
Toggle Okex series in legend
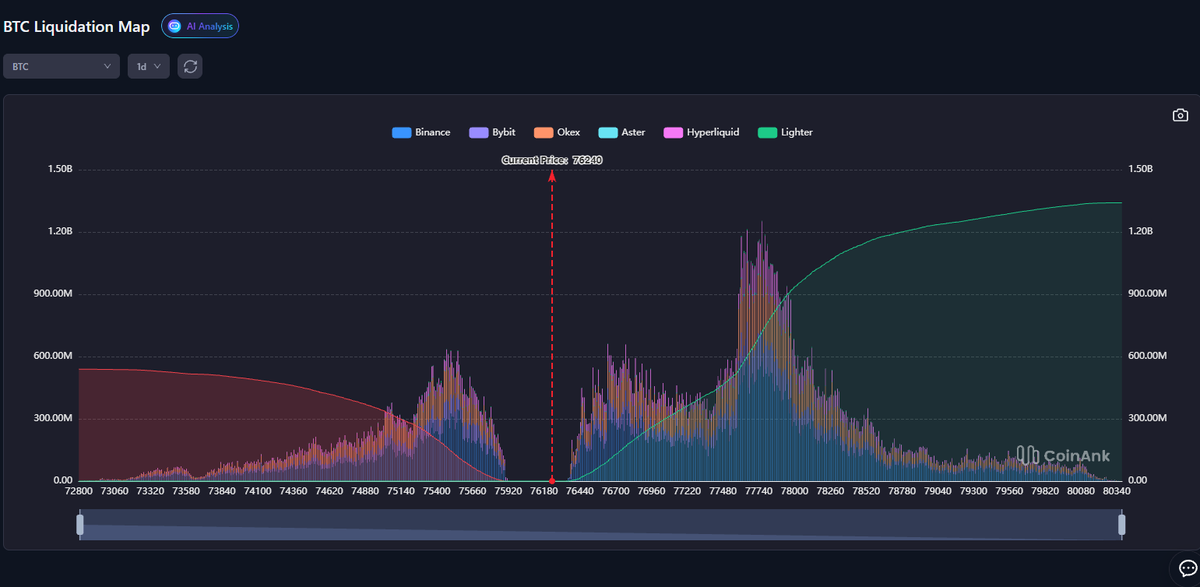pos(557,132)
